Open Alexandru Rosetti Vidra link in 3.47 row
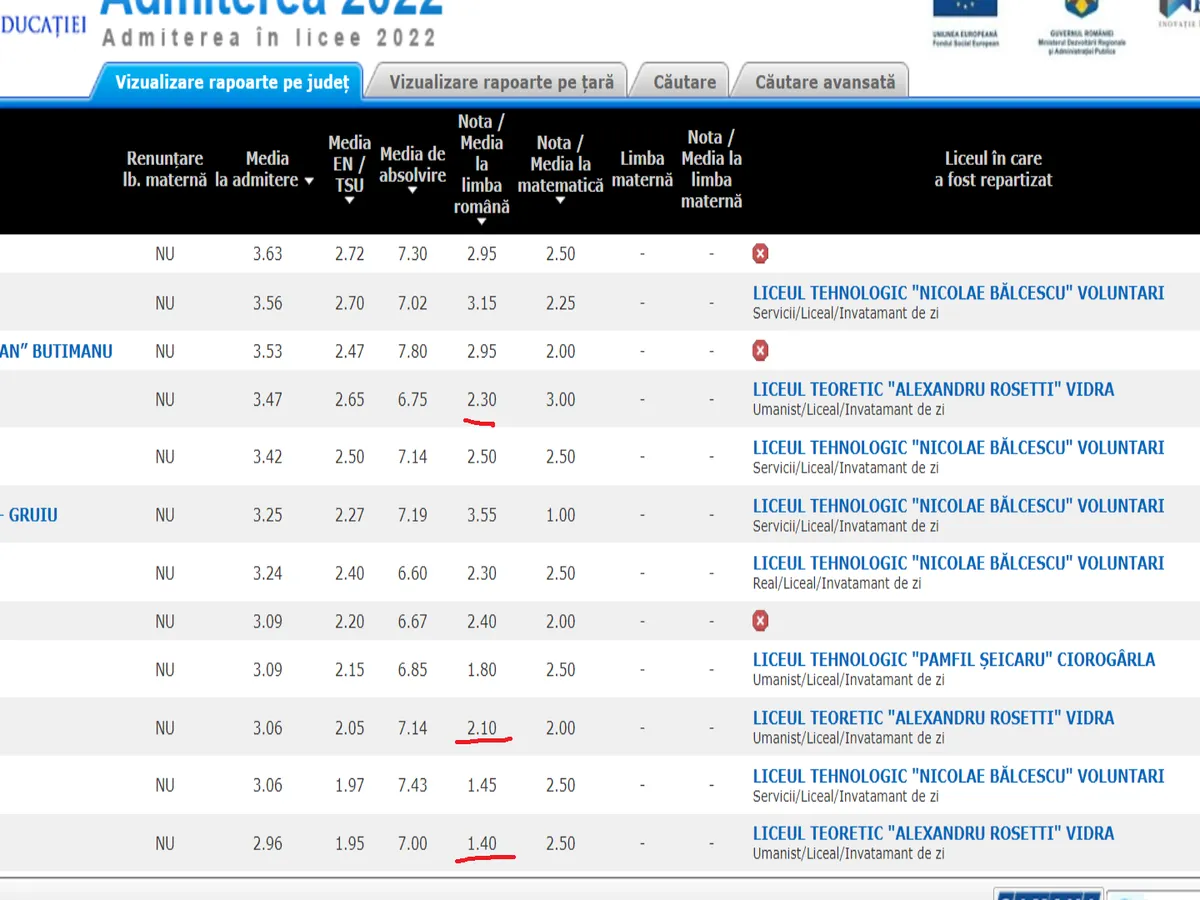 click(933, 389)
